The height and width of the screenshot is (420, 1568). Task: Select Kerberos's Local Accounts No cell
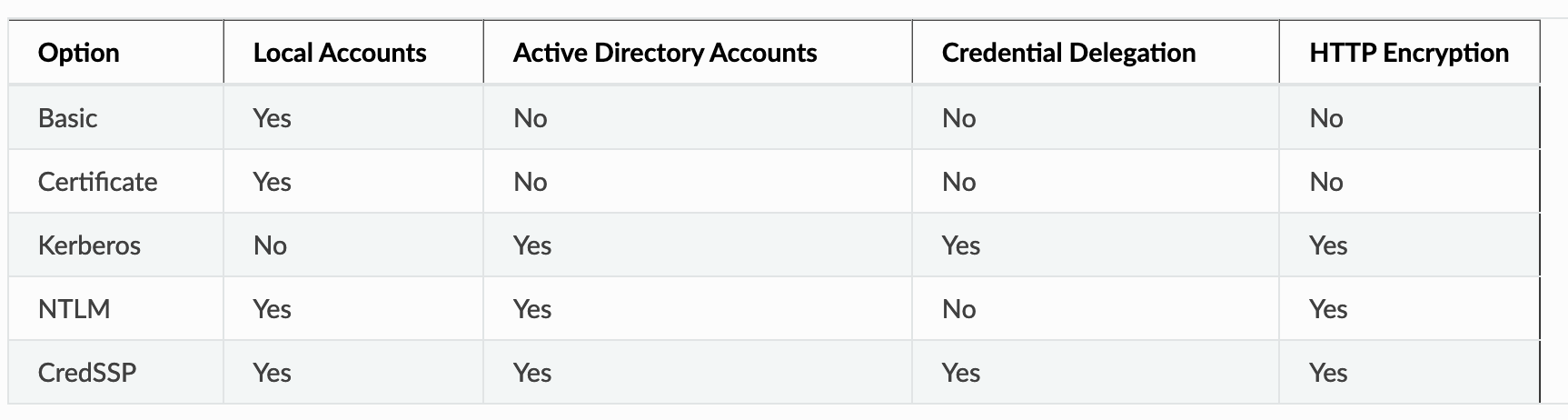click(x=271, y=245)
